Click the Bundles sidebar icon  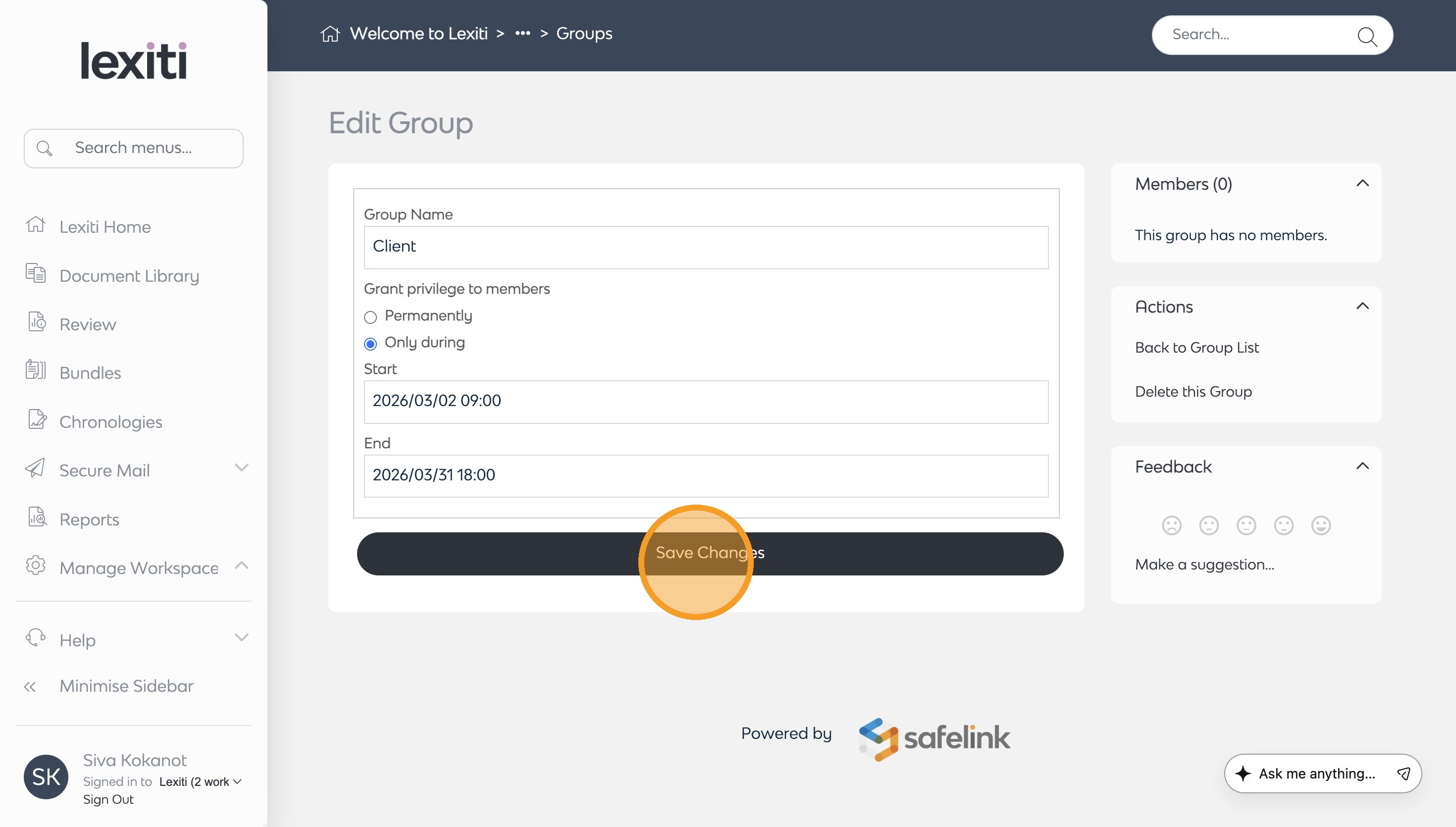point(36,371)
